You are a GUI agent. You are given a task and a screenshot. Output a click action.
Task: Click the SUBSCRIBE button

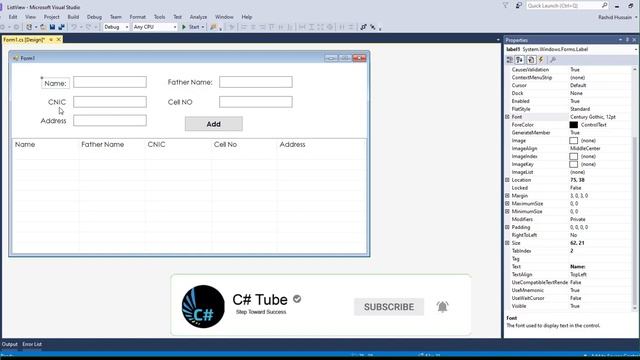click(389, 307)
